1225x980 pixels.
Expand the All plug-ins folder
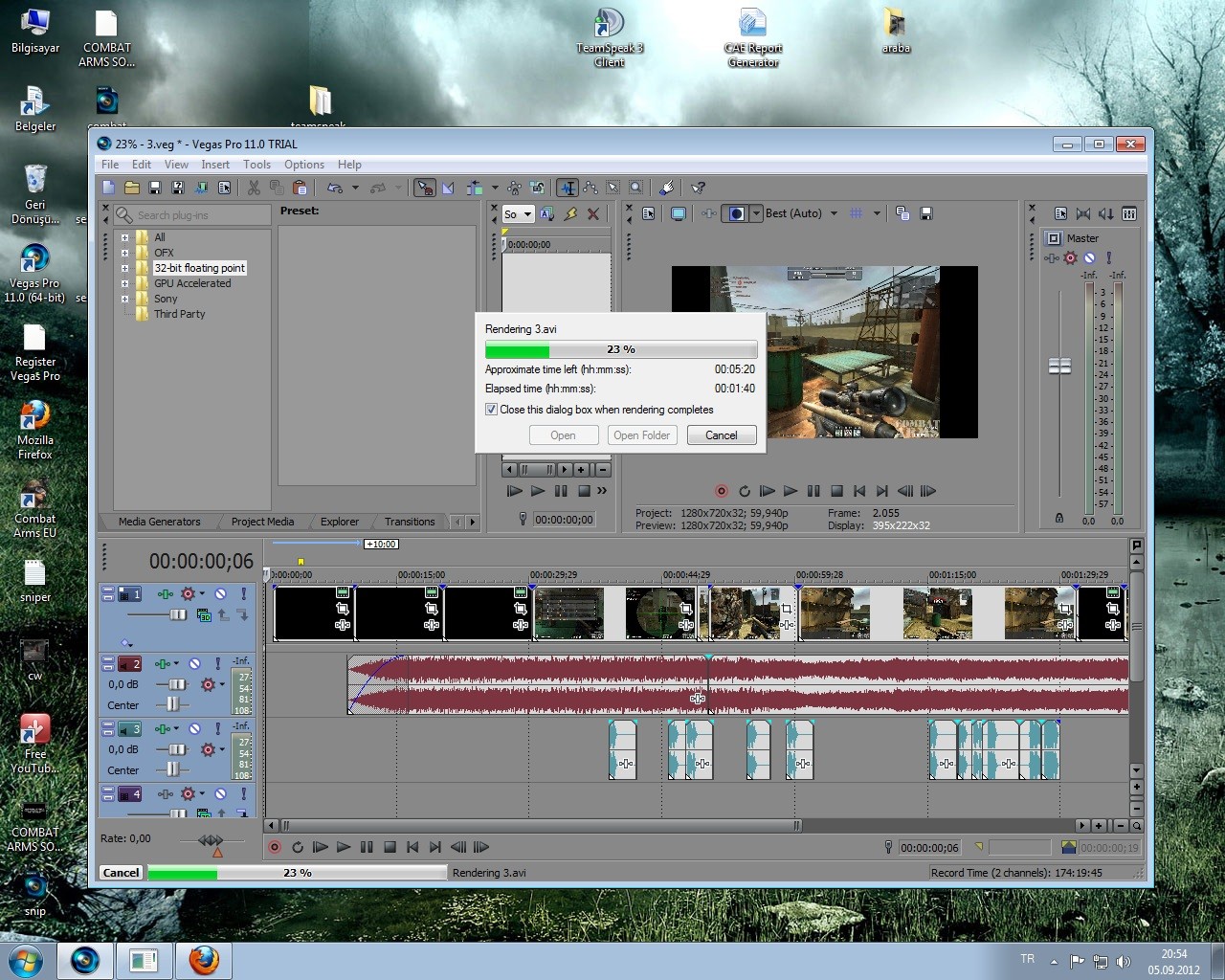pos(124,237)
